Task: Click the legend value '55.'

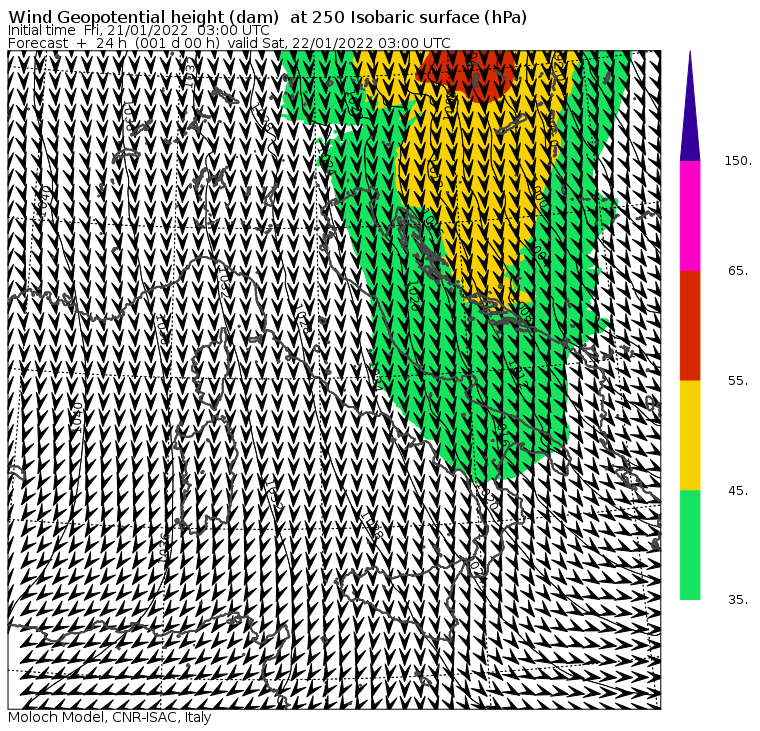Action: tap(738, 381)
